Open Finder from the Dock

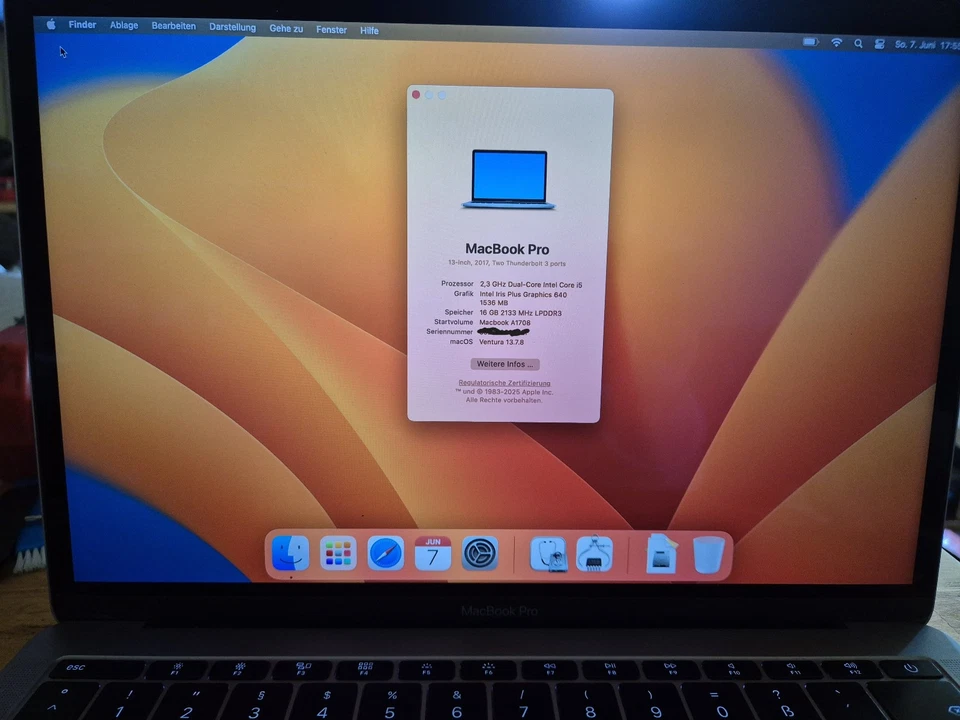click(x=290, y=553)
